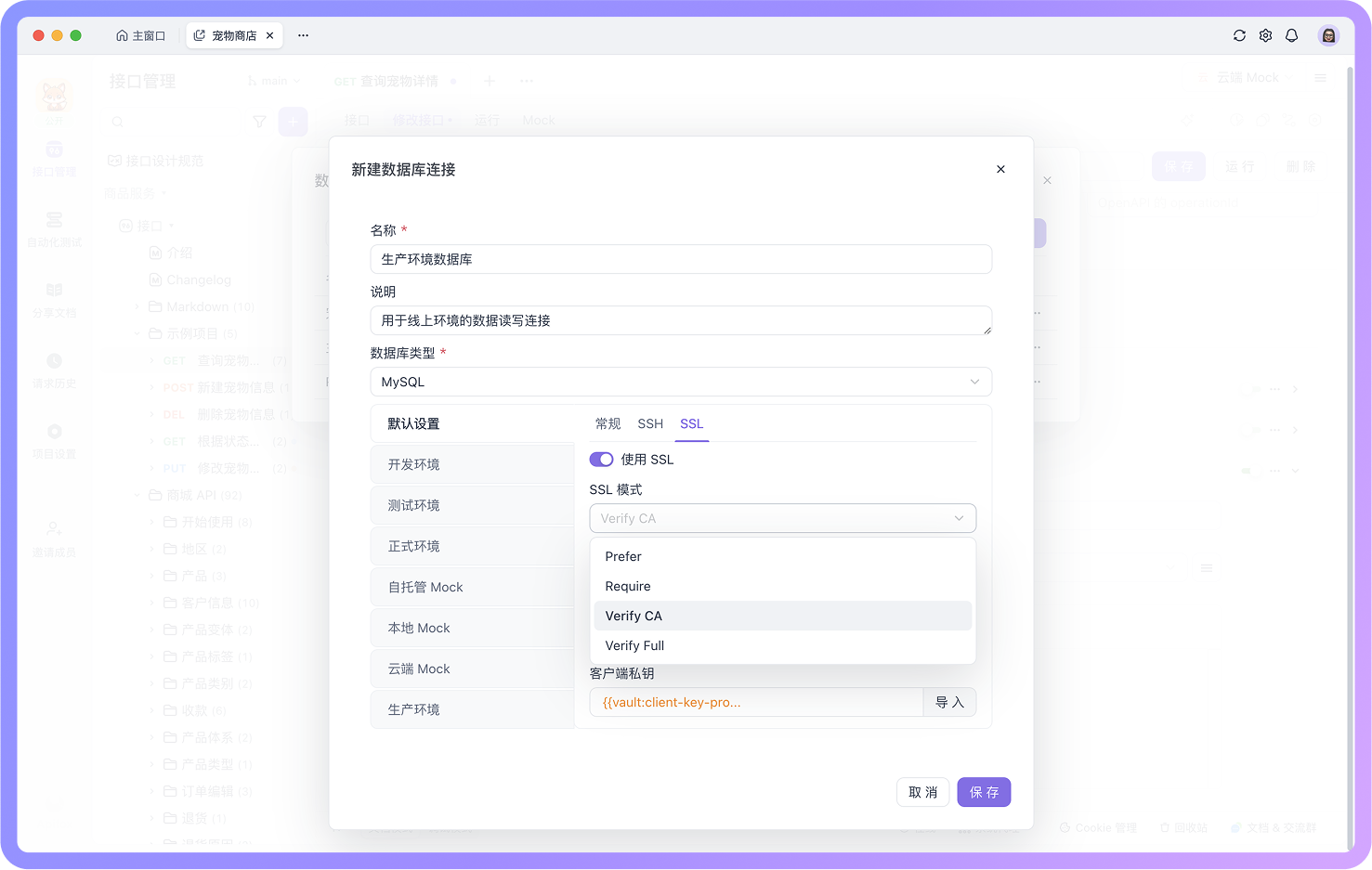Select 测试环境 in environment list
Viewport: 1372px width, 870px height.
(472, 505)
